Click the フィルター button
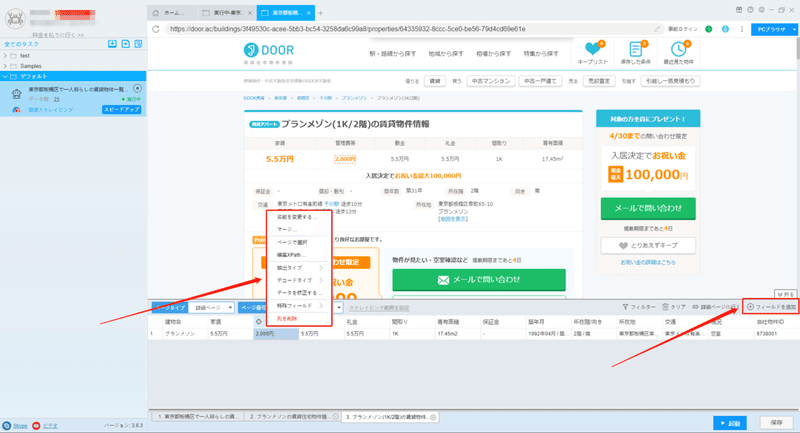 tap(639, 307)
